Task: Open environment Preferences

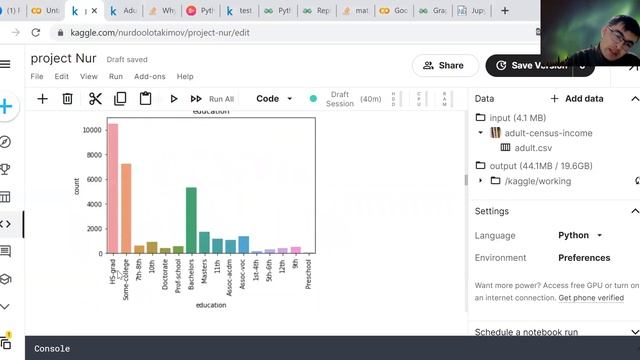Action: point(584,258)
